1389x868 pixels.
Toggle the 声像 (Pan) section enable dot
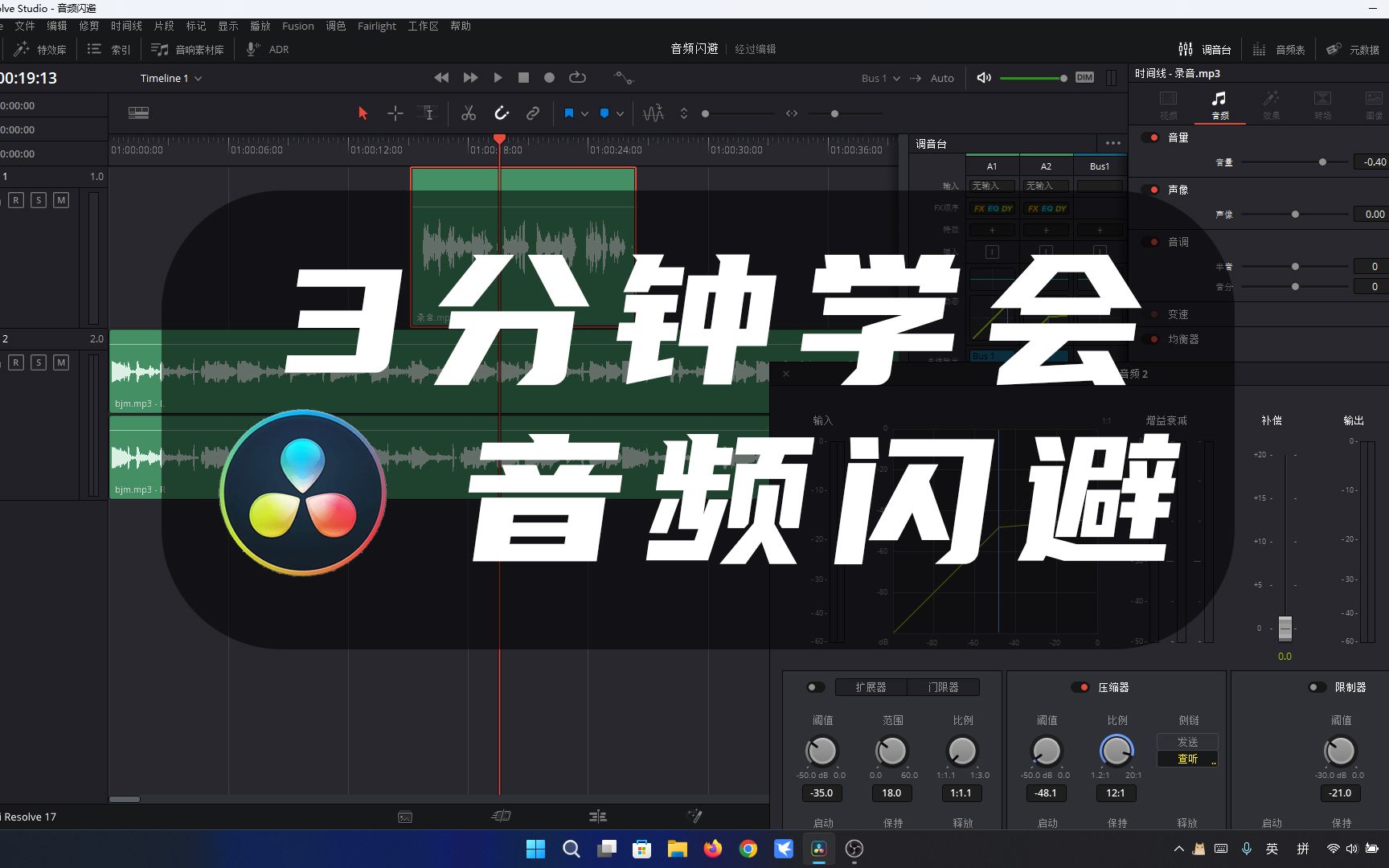[x=1150, y=190]
